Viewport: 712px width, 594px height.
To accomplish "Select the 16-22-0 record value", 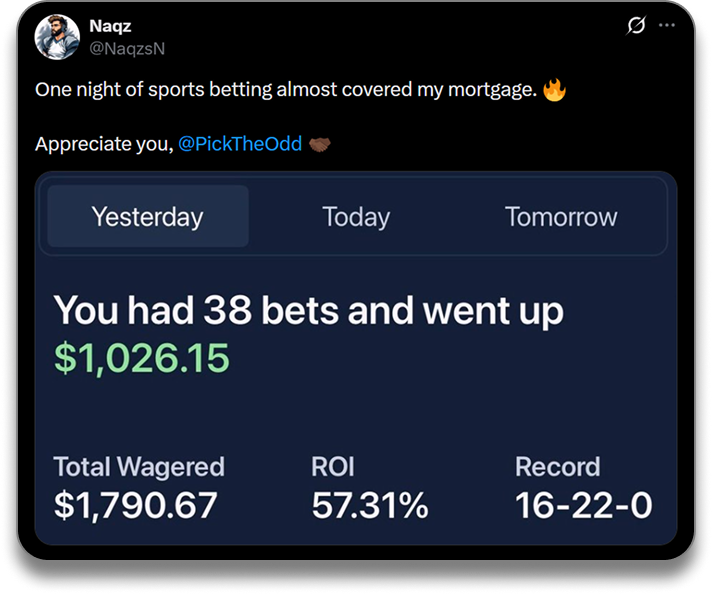I will (x=583, y=505).
